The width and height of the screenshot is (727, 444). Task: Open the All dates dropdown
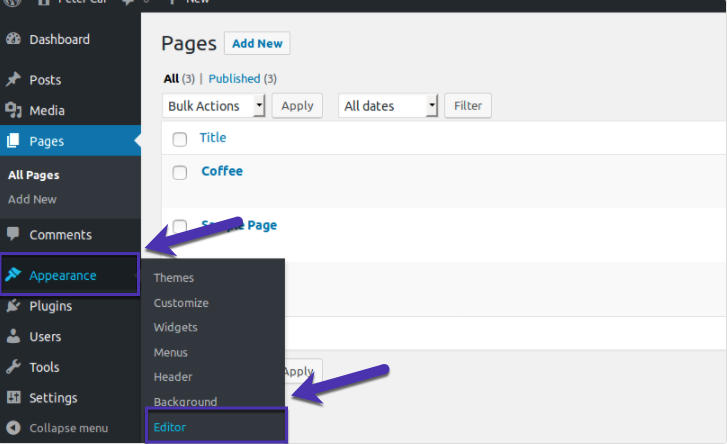point(388,106)
